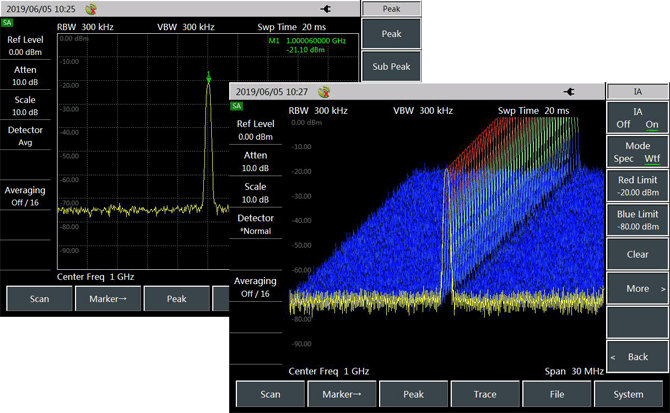Toggle the IA Off/On softkey
Viewport: 670px width, 413px height.
click(637, 117)
